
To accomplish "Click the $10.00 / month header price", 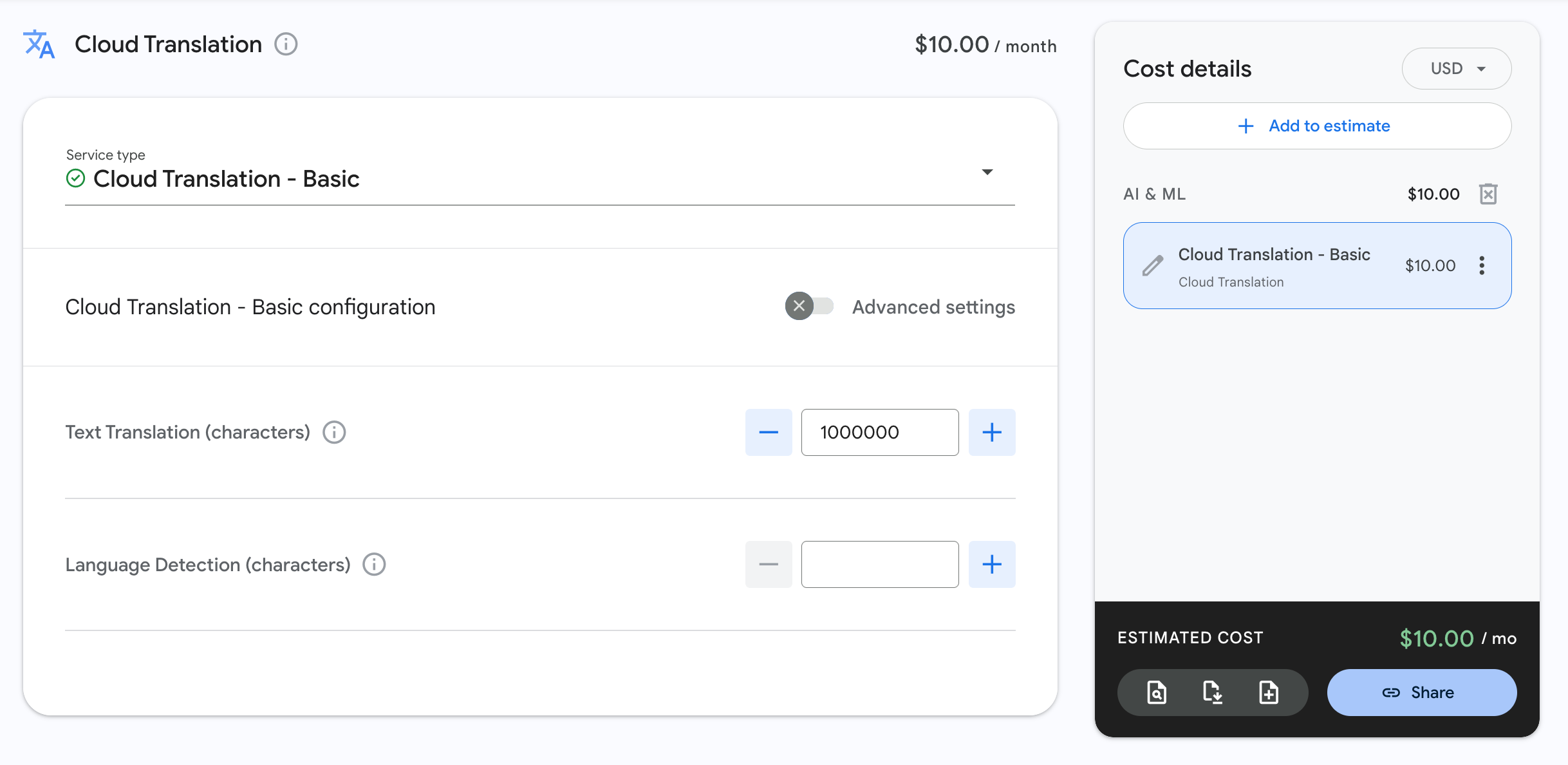I will point(985,44).
